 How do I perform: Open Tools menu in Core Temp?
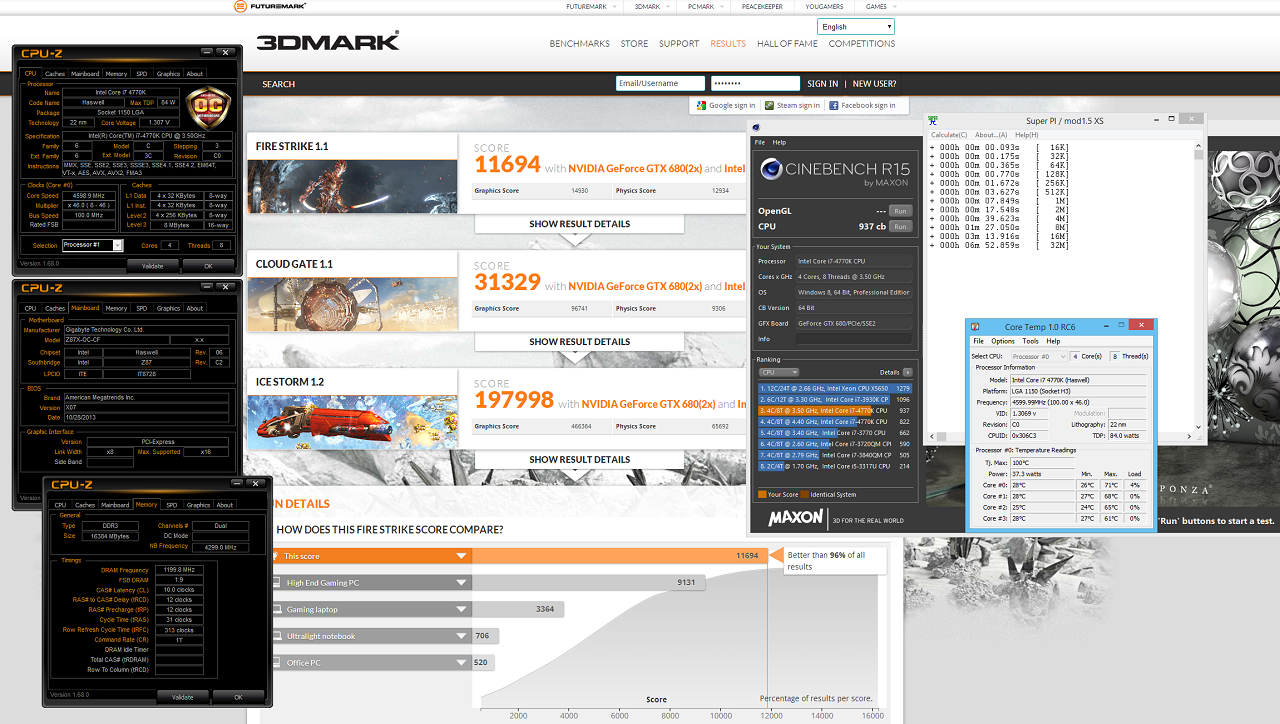click(x=1031, y=341)
